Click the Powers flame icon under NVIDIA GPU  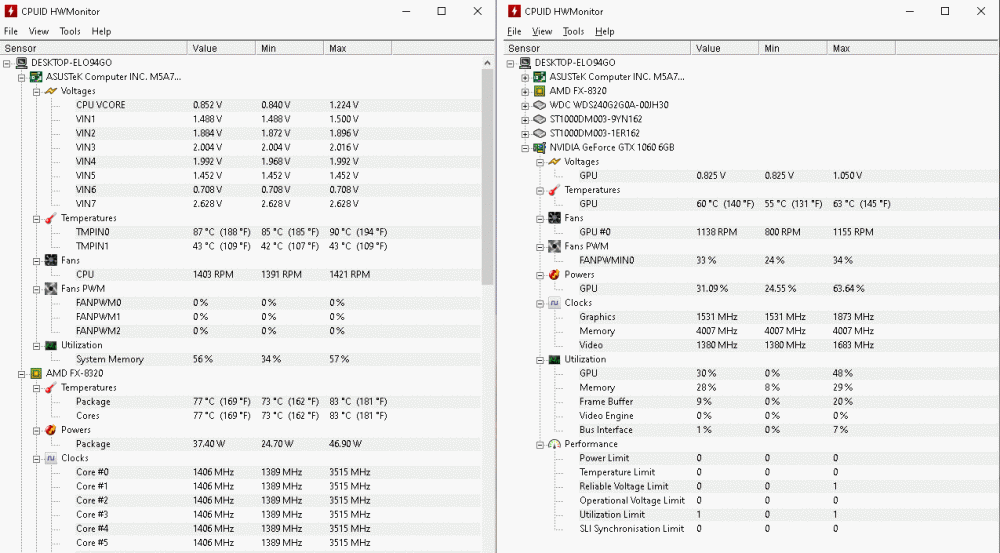553,274
